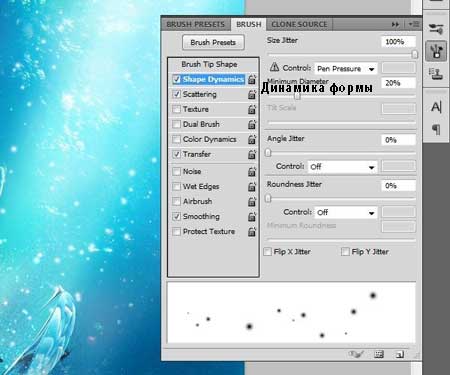Enable the Texture checkbox

coord(177,109)
